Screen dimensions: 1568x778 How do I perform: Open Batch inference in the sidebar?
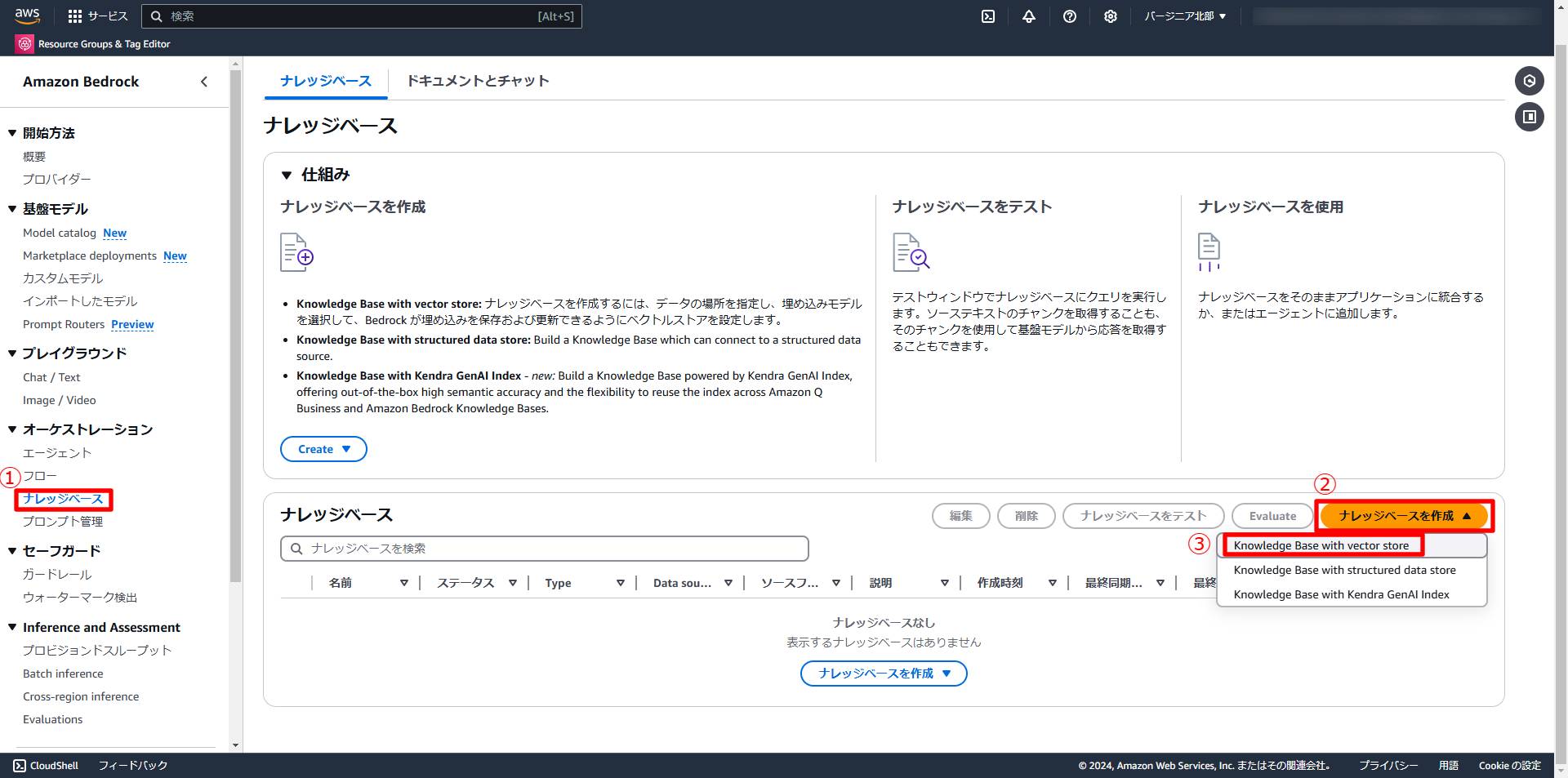(x=63, y=674)
